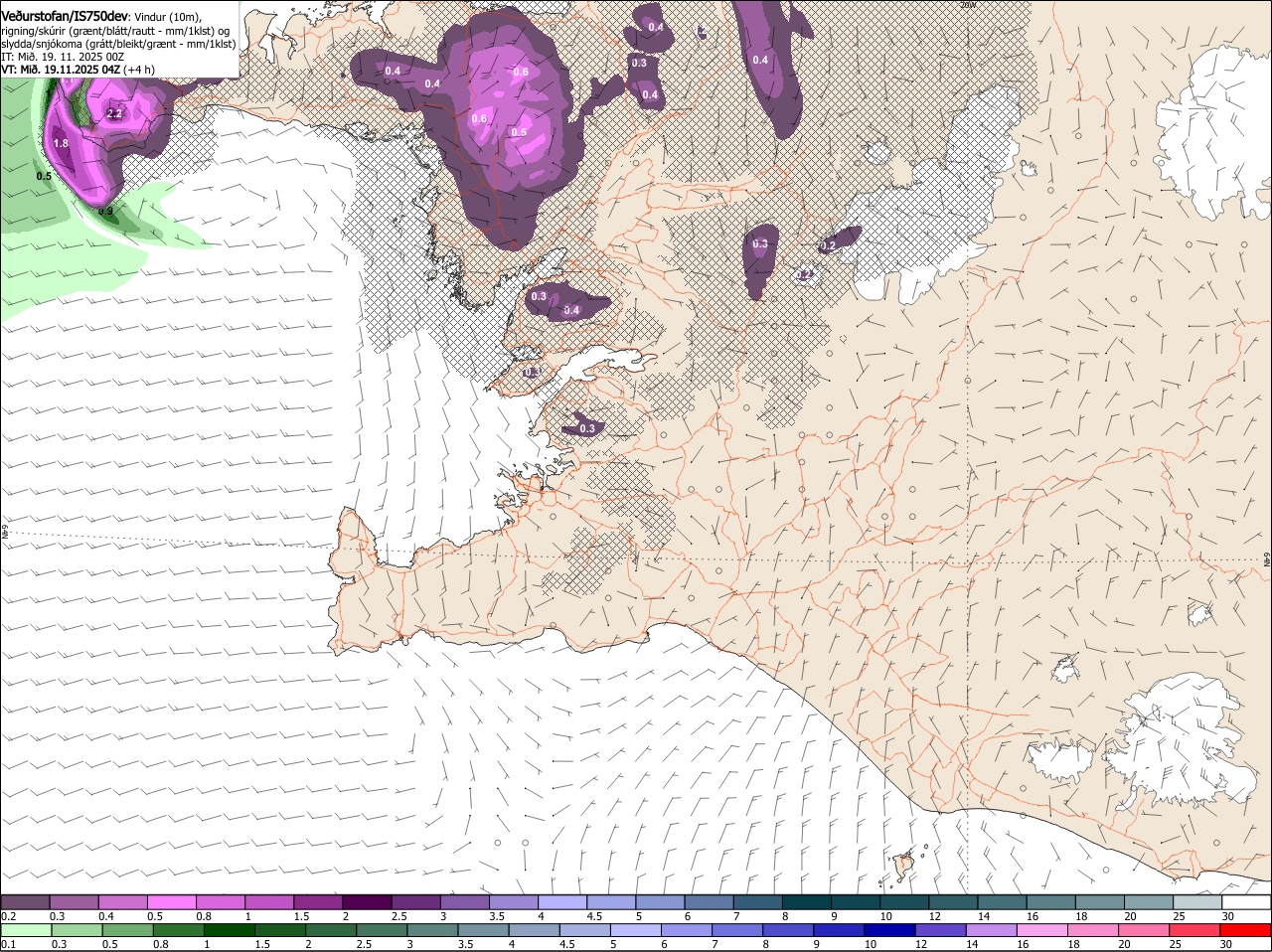Click the white 0.5 value in the bright purple area
1272x952 pixels.
pyautogui.click(x=519, y=132)
